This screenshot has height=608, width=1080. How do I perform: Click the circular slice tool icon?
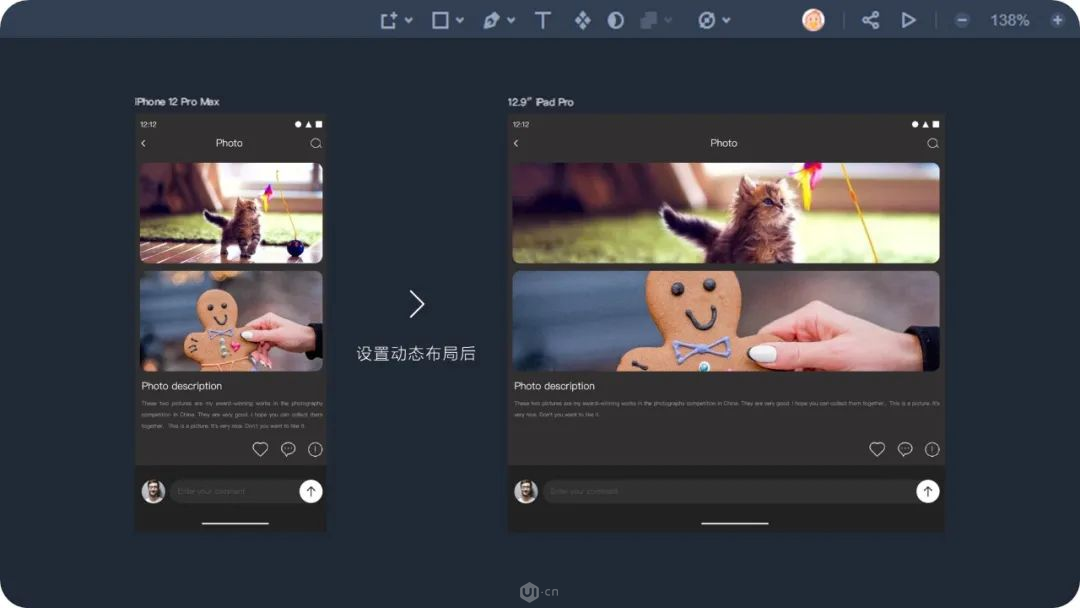tap(706, 20)
